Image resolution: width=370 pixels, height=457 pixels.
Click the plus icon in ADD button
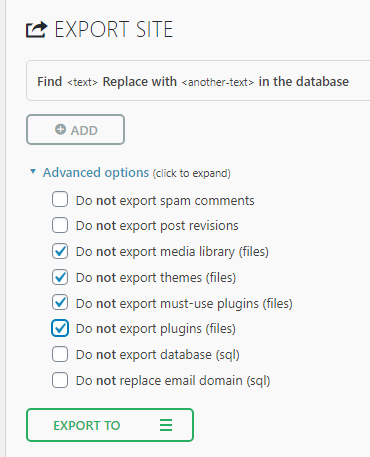pos(60,129)
